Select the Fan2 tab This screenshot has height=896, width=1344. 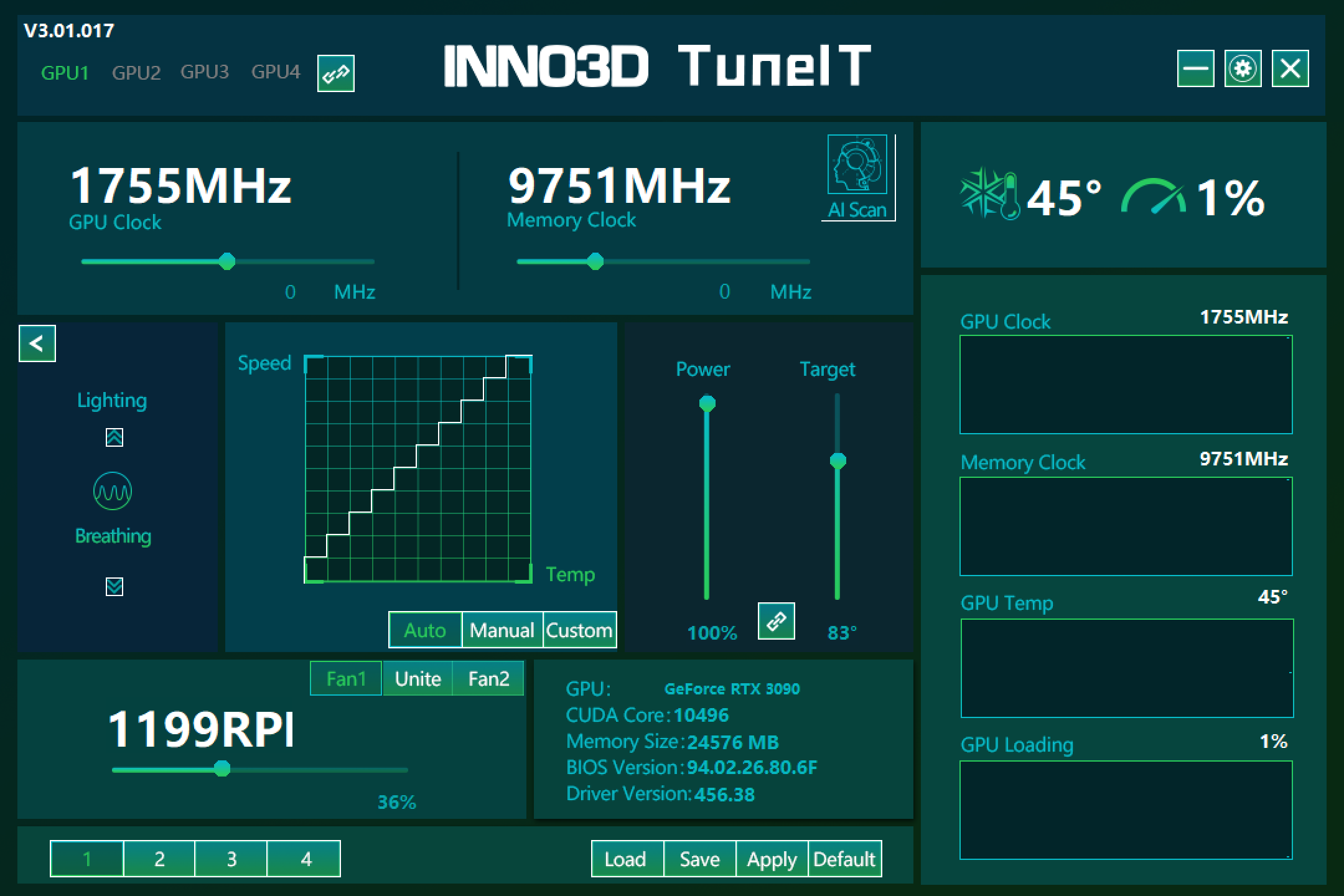click(x=488, y=678)
